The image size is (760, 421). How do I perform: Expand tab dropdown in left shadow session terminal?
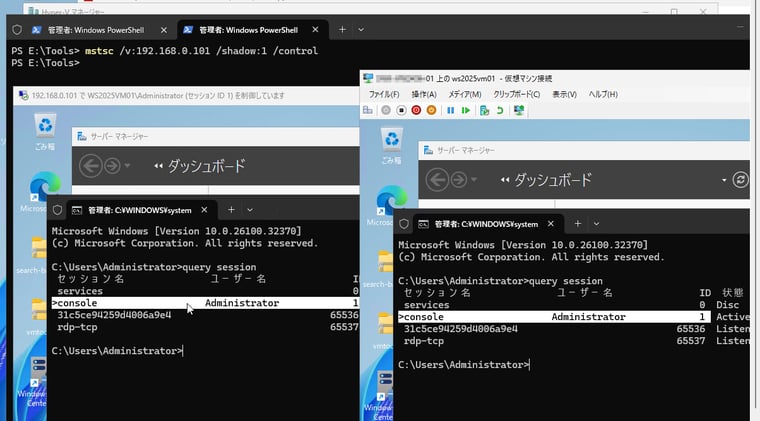[x=249, y=210]
